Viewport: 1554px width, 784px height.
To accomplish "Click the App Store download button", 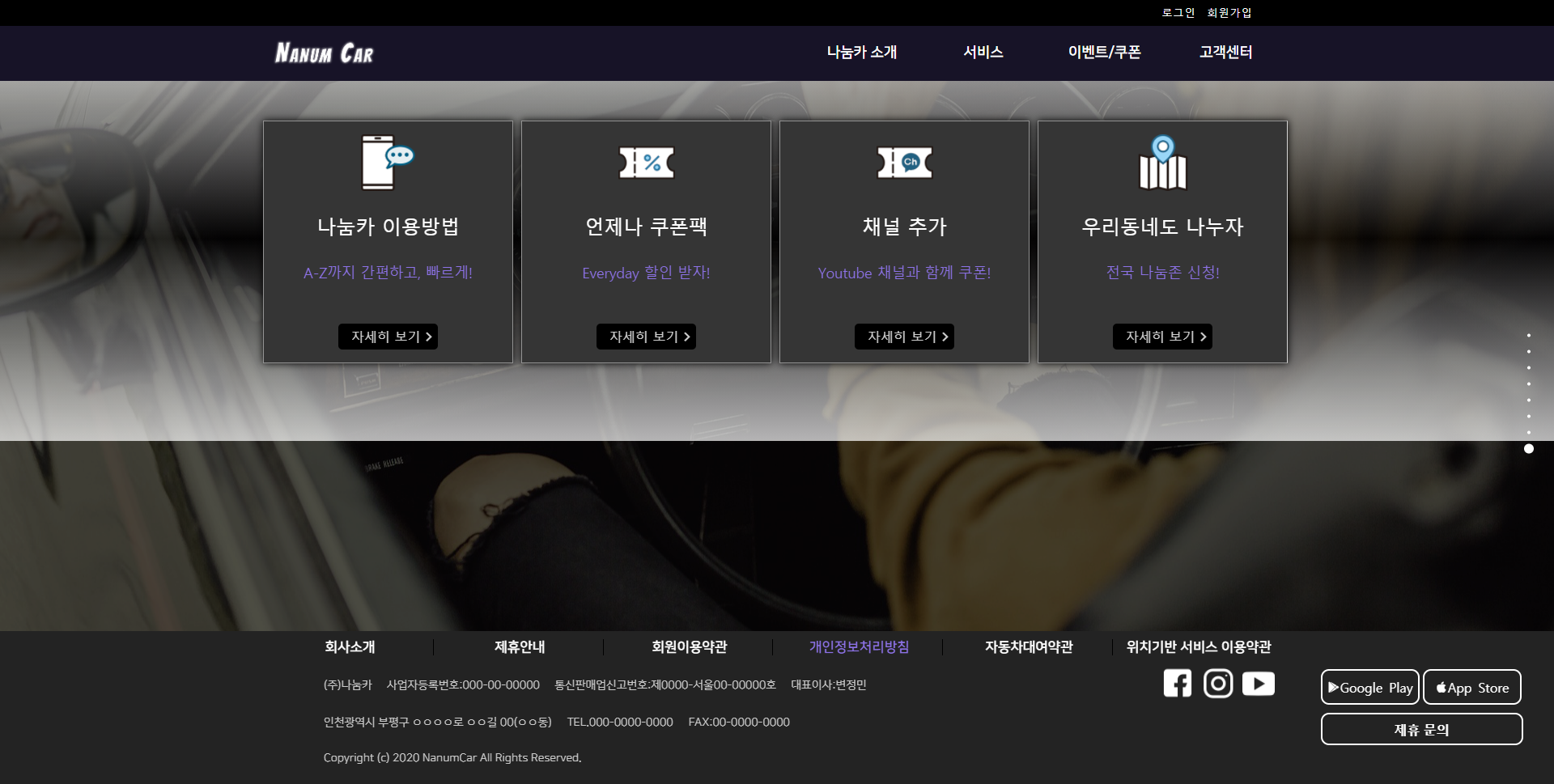I will coord(1471,688).
